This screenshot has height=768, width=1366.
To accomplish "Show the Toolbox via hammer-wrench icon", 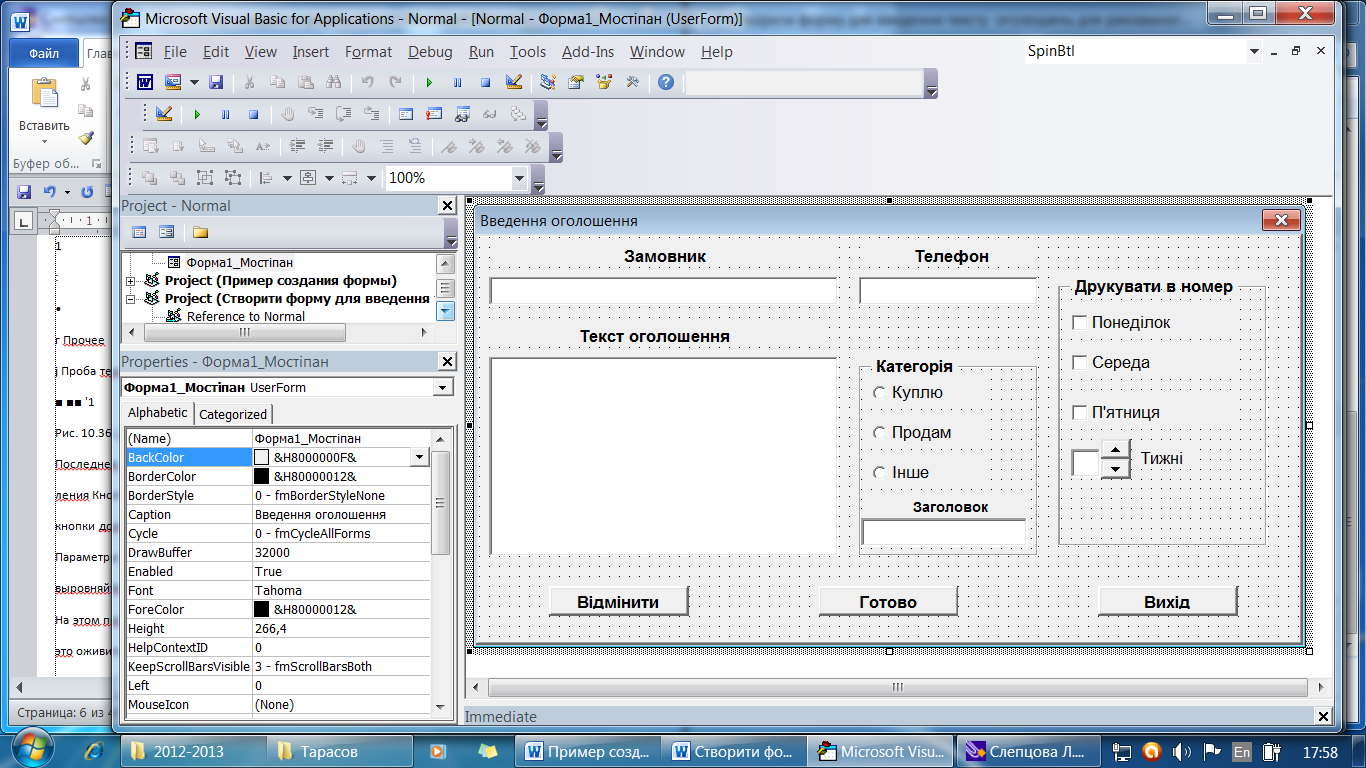I will [x=632, y=82].
